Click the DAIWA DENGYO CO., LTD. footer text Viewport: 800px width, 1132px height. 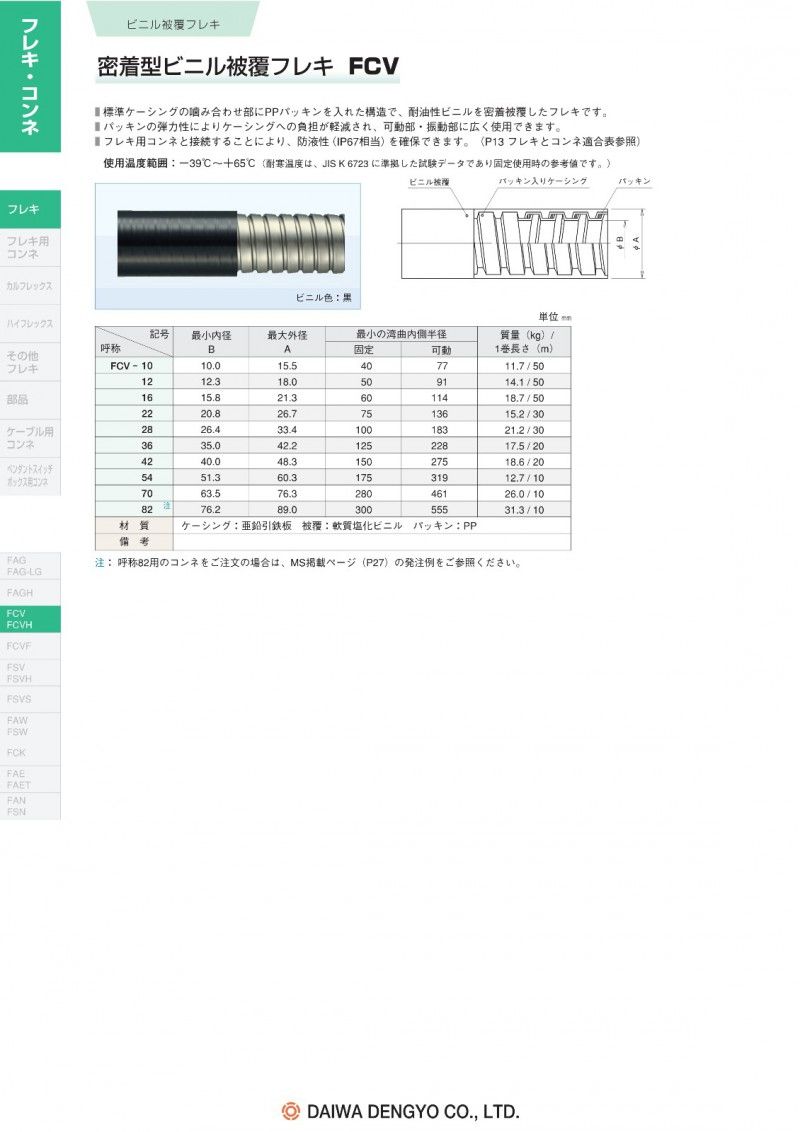tap(413, 1111)
